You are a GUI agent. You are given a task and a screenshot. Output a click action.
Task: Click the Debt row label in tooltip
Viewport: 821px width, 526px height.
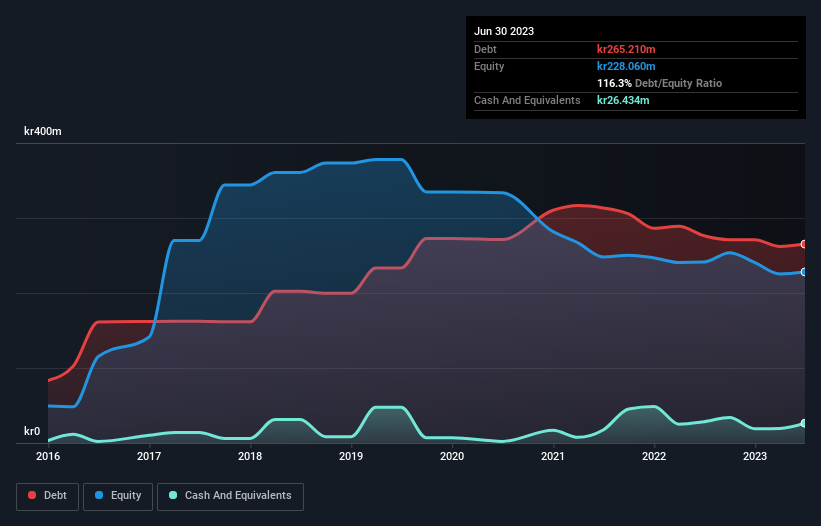click(x=485, y=49)
